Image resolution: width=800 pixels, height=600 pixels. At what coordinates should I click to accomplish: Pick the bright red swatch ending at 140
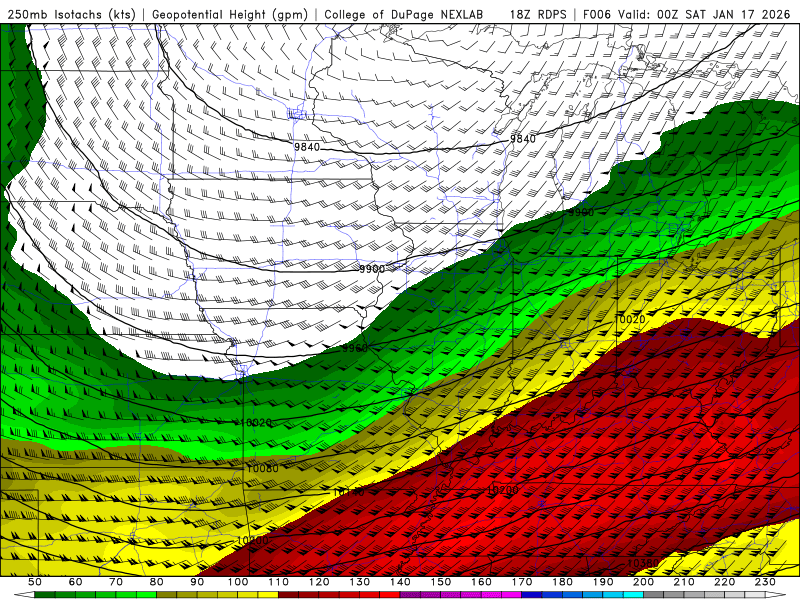coord(390,595)
